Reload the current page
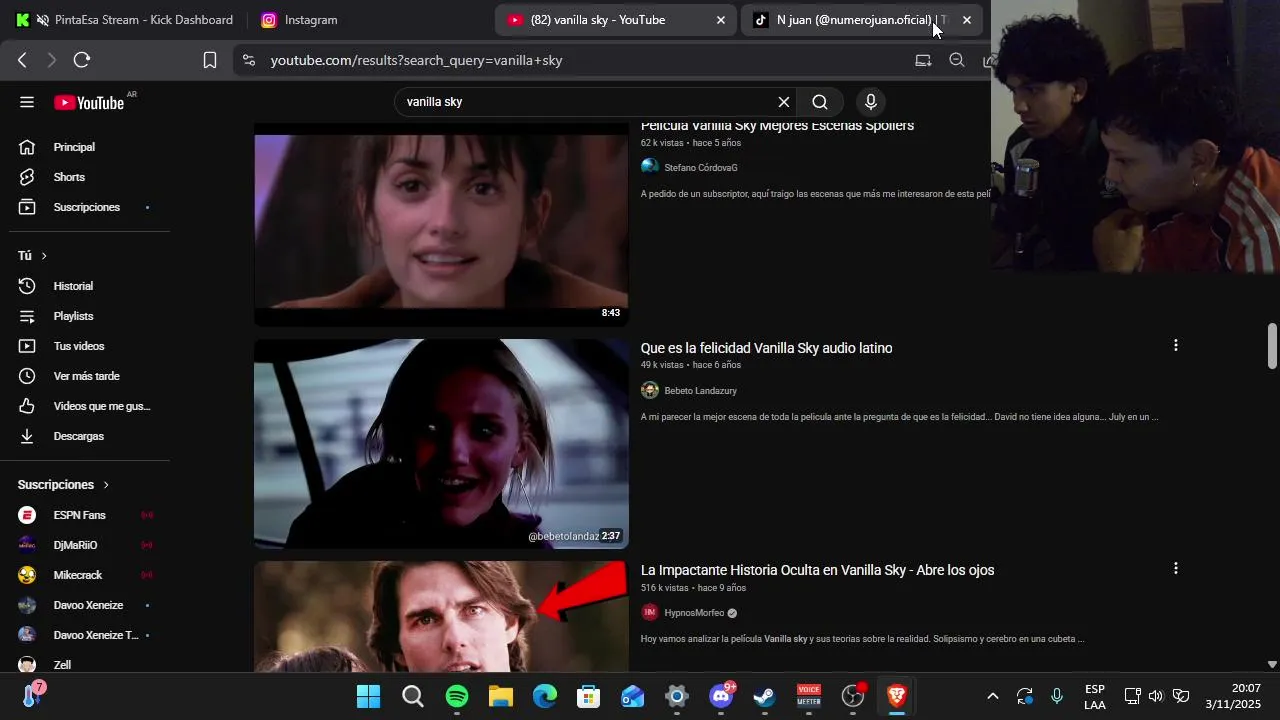The width and height of the screenshot is (1280, 720). point(82,60)
